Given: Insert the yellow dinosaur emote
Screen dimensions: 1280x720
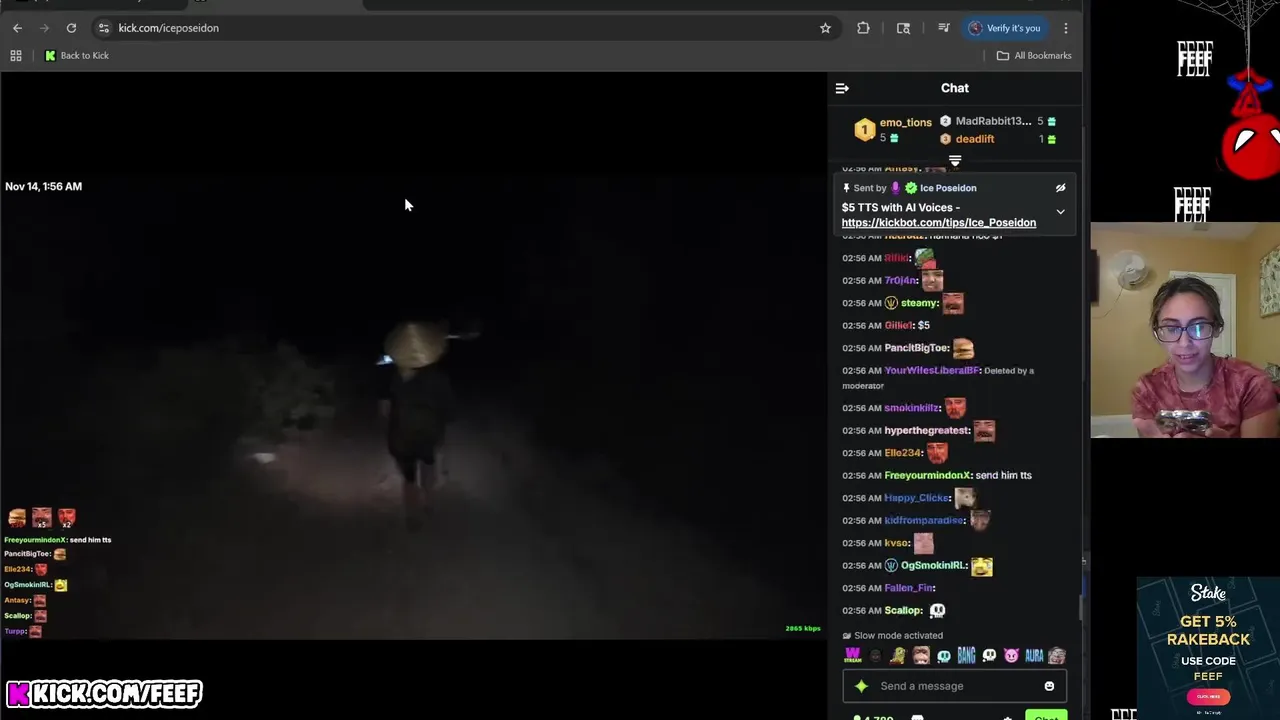Looking at the screenshot, I should [x=898, y=656].
